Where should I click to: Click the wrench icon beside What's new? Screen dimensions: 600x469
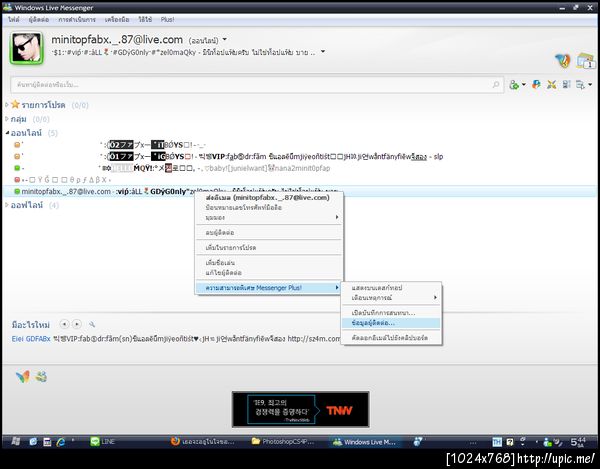[x=92, y=324]
